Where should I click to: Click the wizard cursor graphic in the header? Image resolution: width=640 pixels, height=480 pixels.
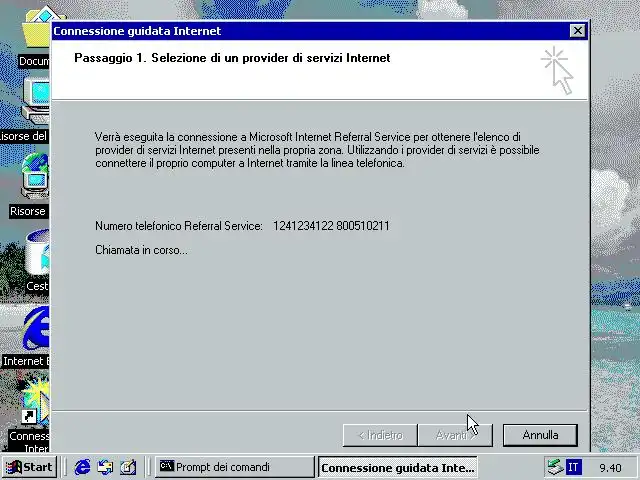coord(558,70)
